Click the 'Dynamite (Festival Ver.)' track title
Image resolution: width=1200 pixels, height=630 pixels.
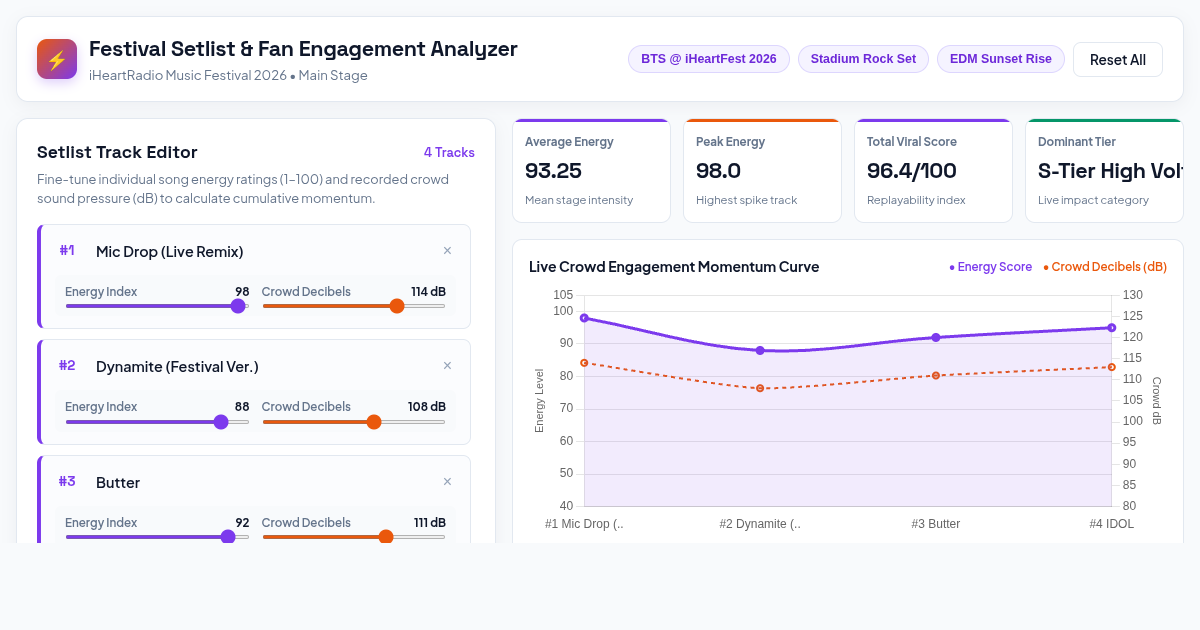[x=177, y=367]
